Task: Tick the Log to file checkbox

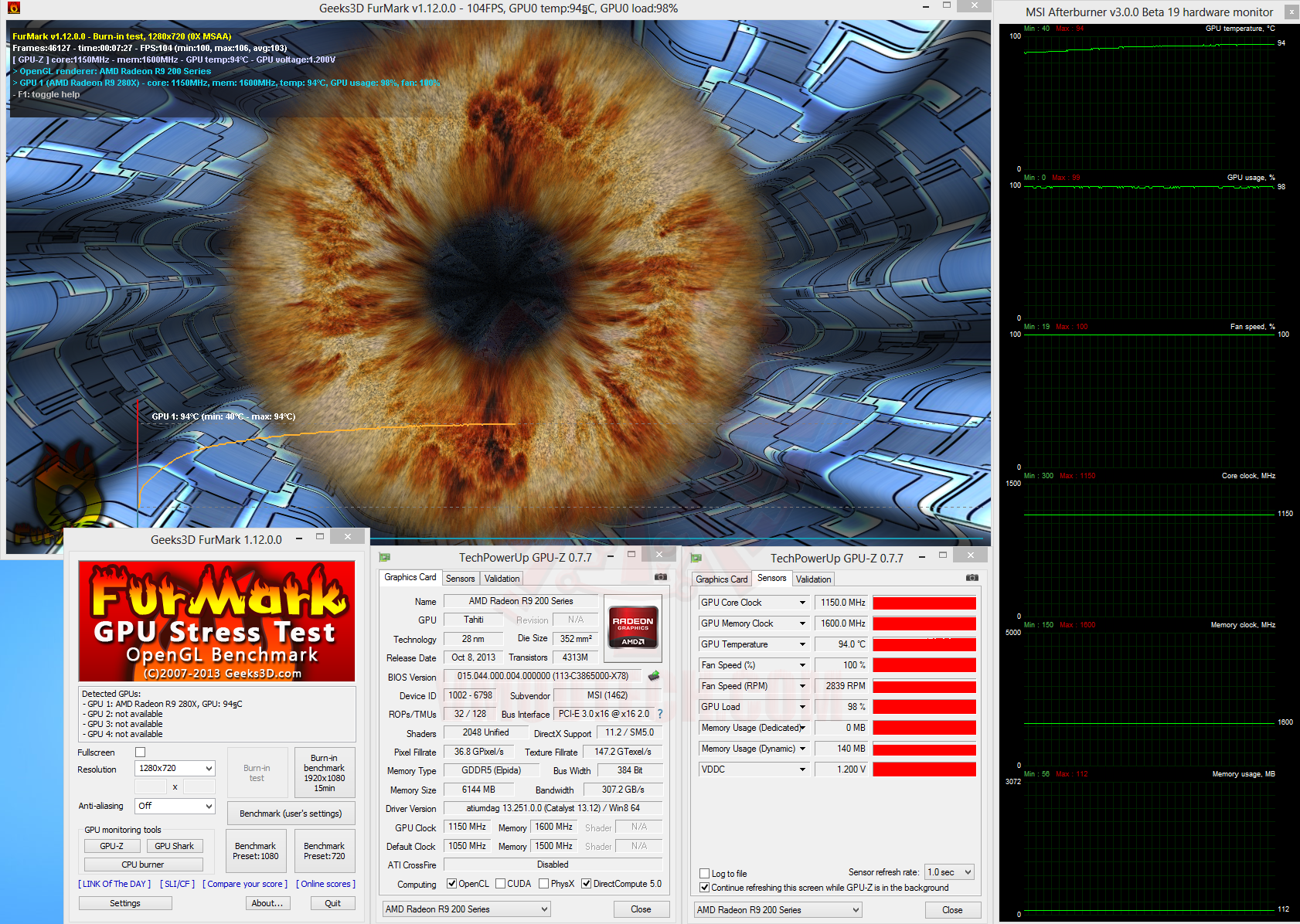Action: click(704, 874)
